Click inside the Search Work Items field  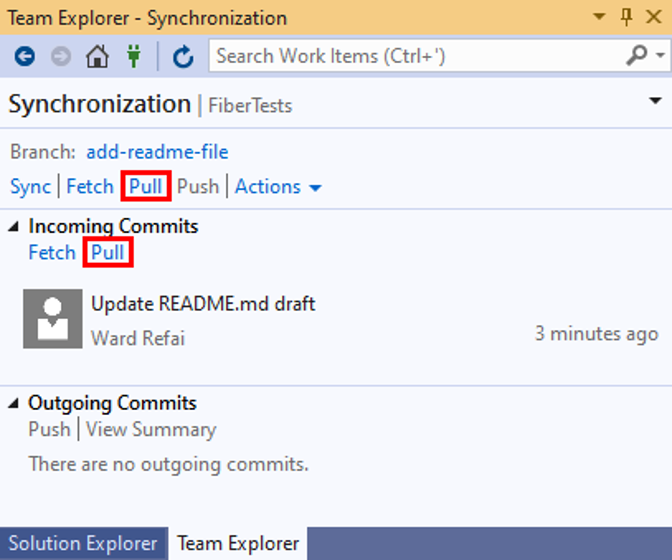[x=415, y=56]
